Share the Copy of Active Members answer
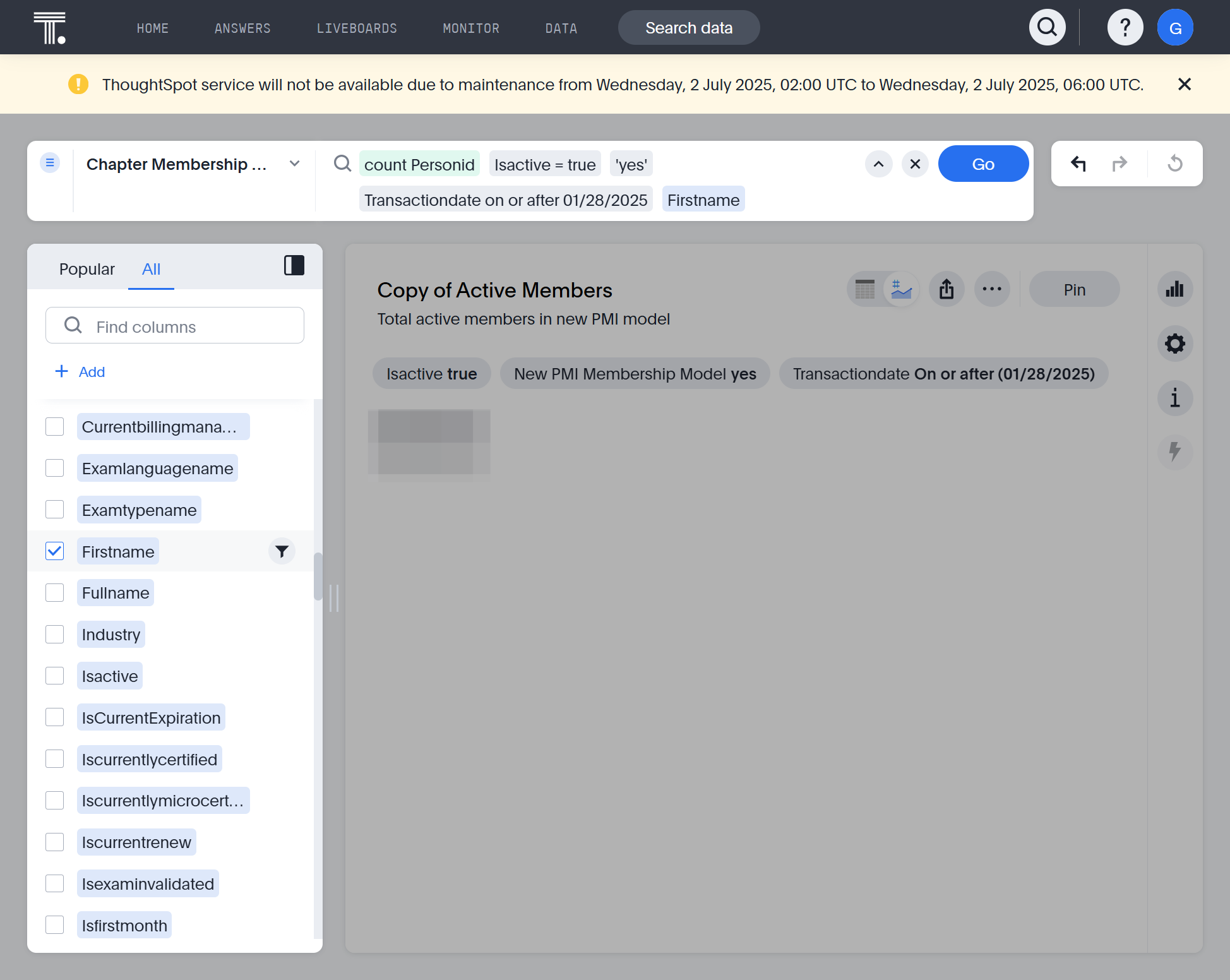Image resolution: width=1230 pixels, height=980 pixels. (x=946, y=289)
